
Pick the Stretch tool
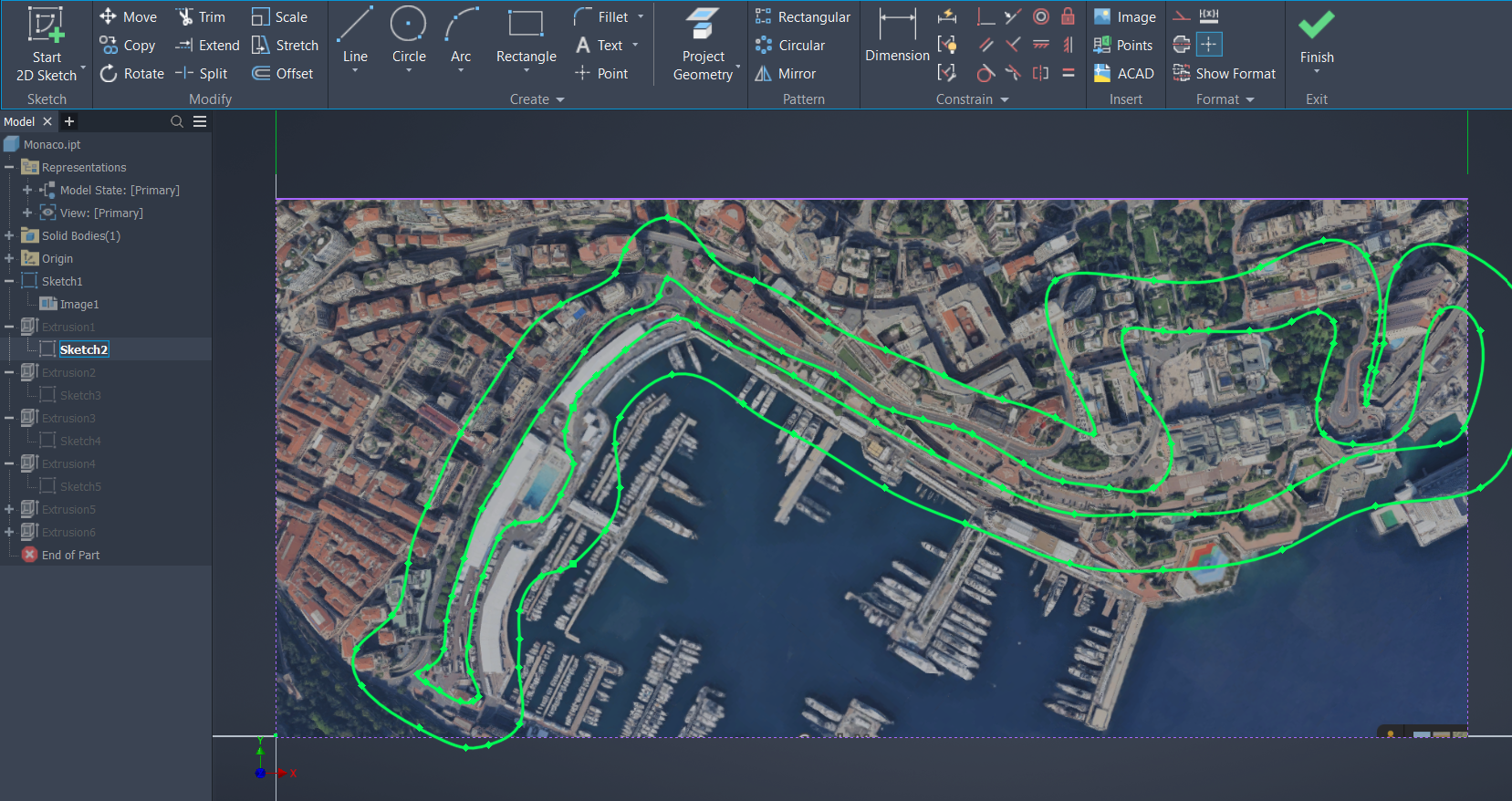285,45
